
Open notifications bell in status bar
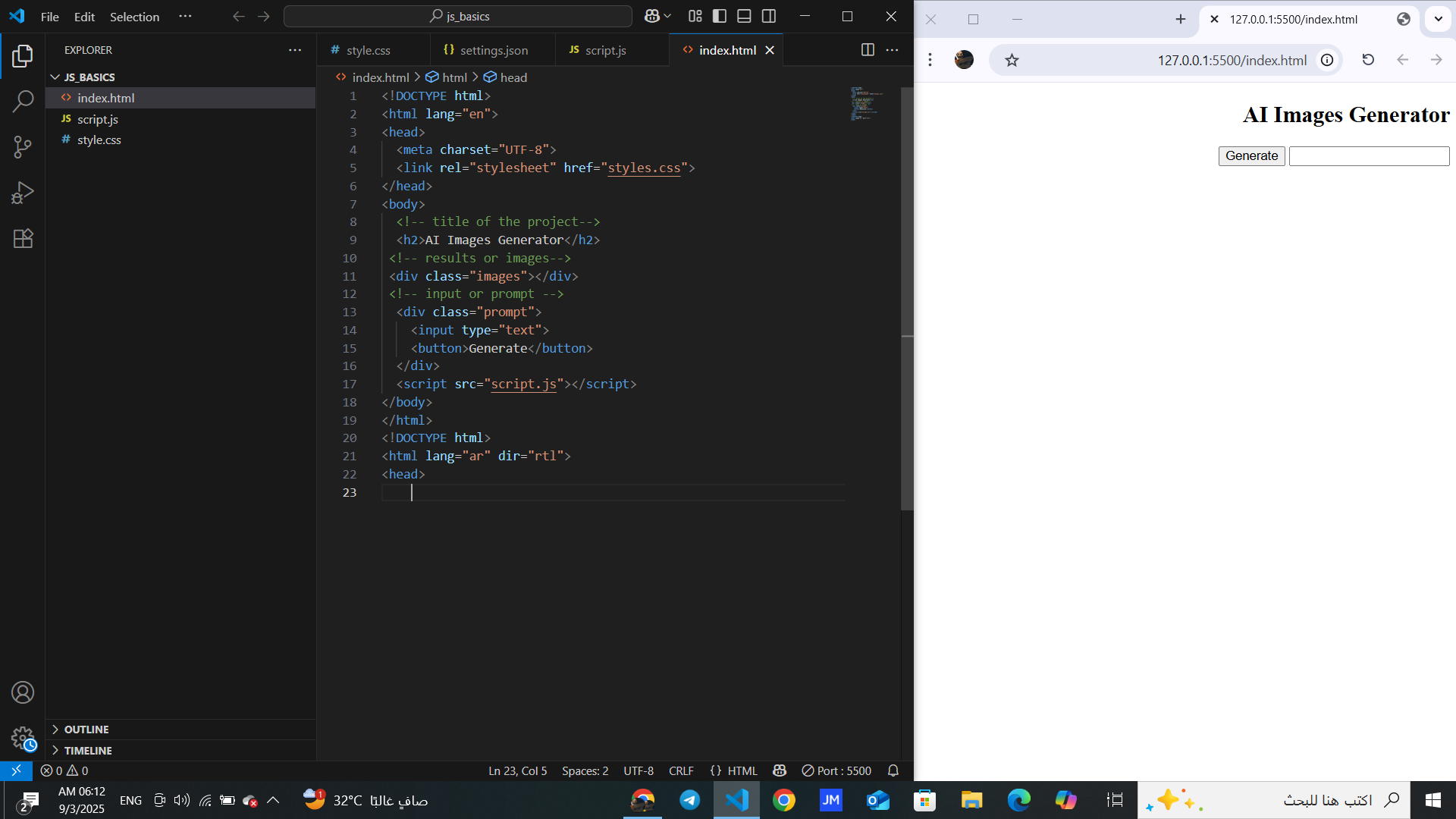point(893,770)
